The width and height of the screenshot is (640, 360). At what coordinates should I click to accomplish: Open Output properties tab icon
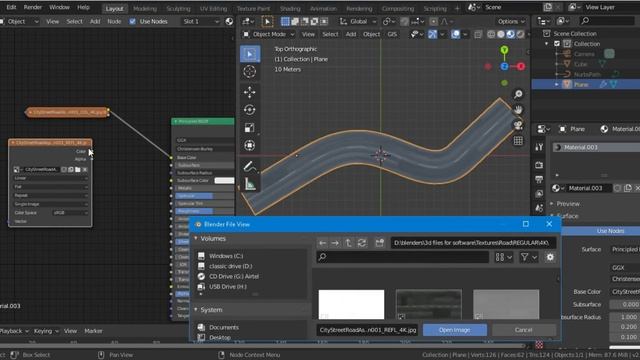click(539, 179)
